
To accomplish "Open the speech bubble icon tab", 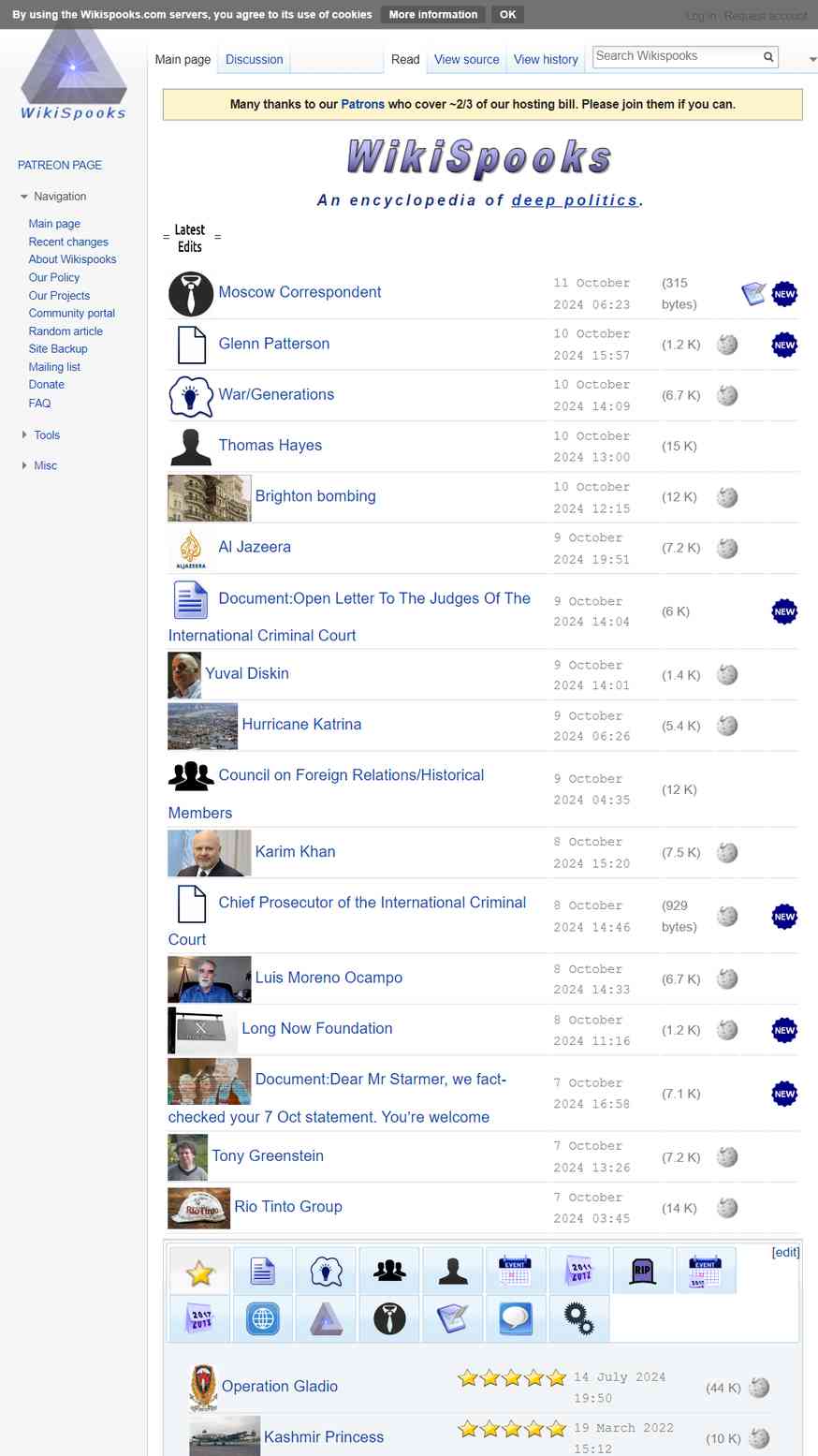I will click(516, 1318).
